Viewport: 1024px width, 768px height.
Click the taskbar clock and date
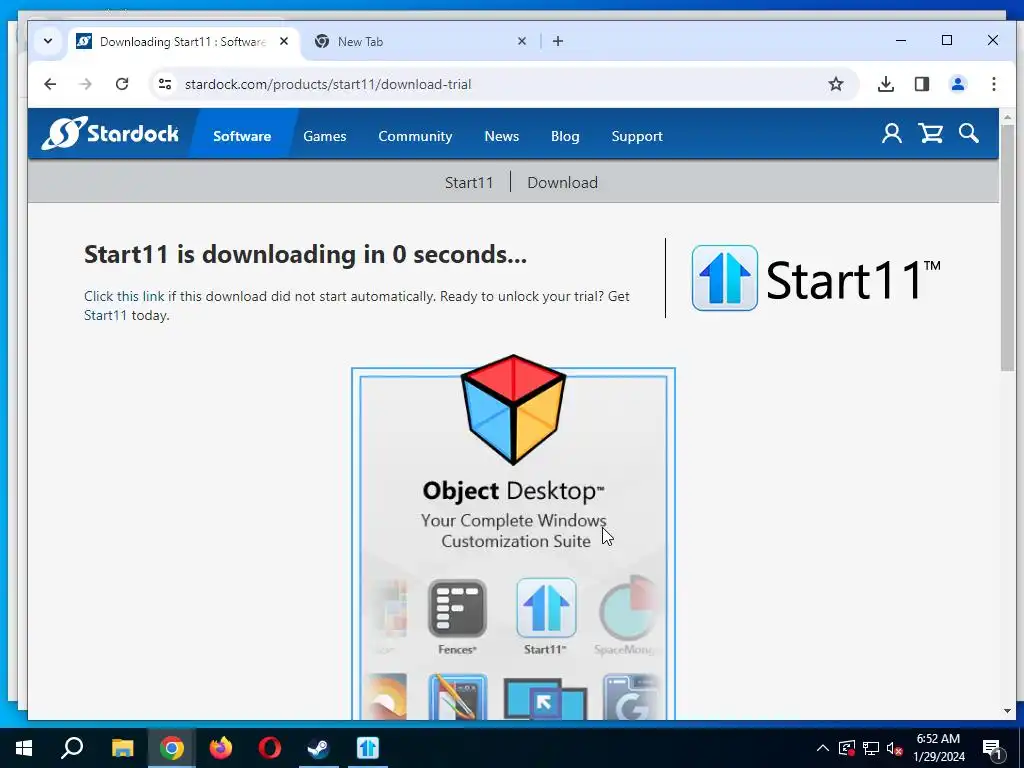coord(938,748)
